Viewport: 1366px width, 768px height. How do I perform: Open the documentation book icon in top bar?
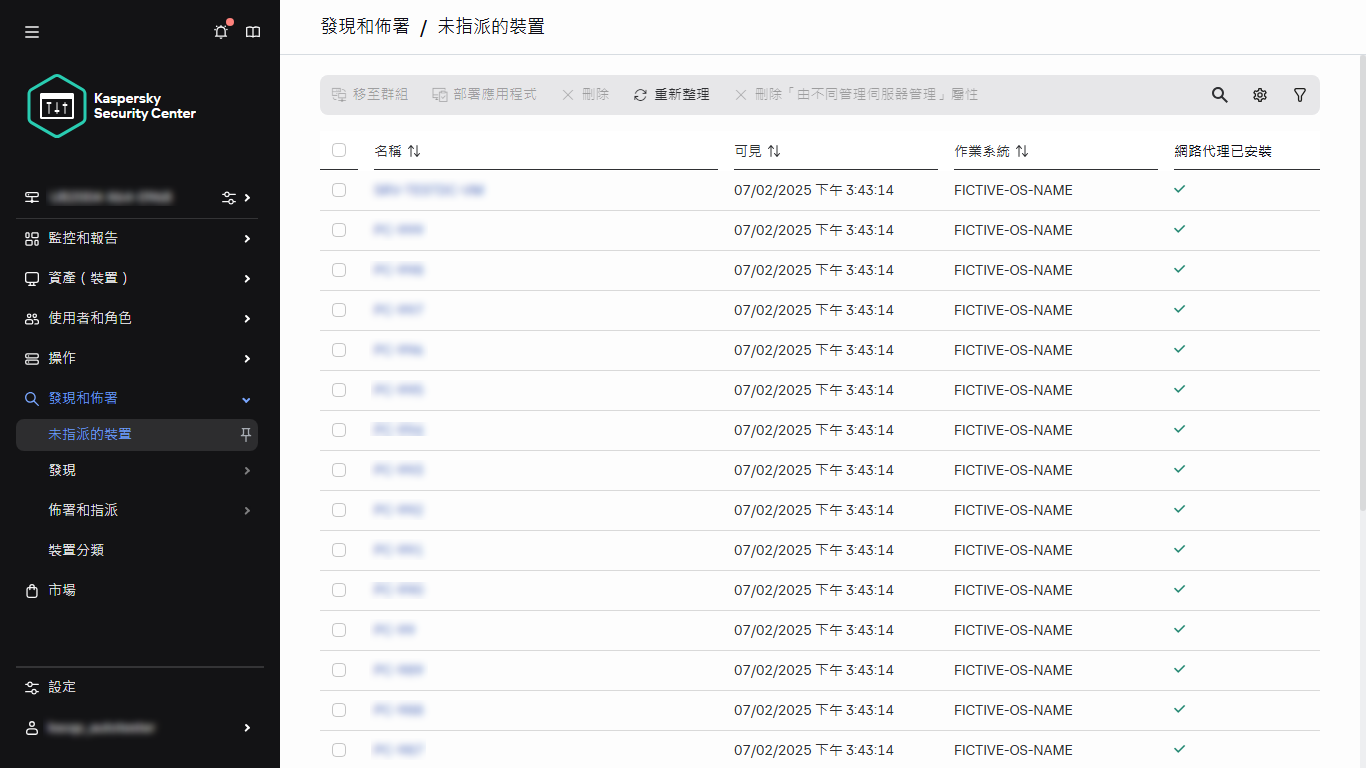253,31
